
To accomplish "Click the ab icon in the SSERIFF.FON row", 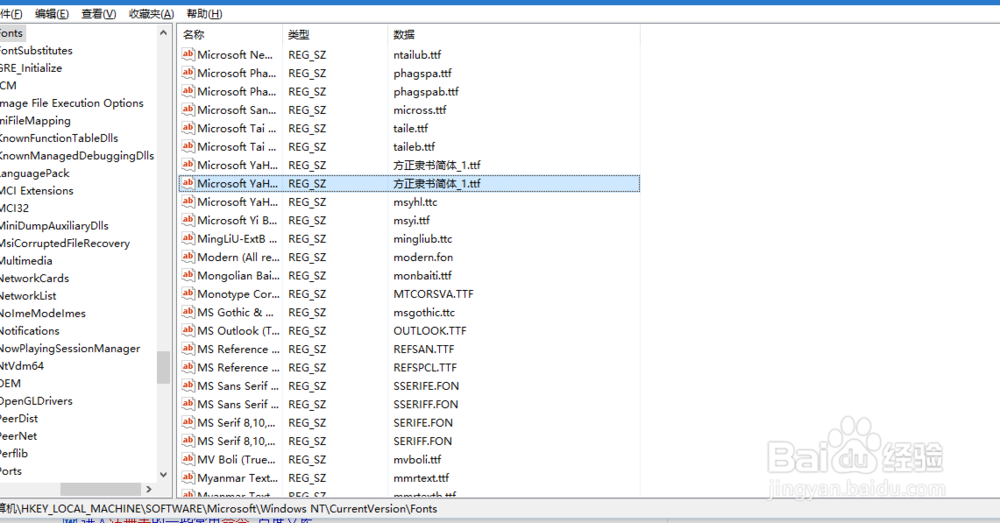I will click(188, 404).
